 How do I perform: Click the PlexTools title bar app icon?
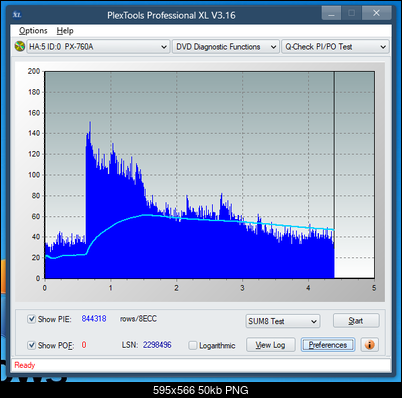(17, 15)
